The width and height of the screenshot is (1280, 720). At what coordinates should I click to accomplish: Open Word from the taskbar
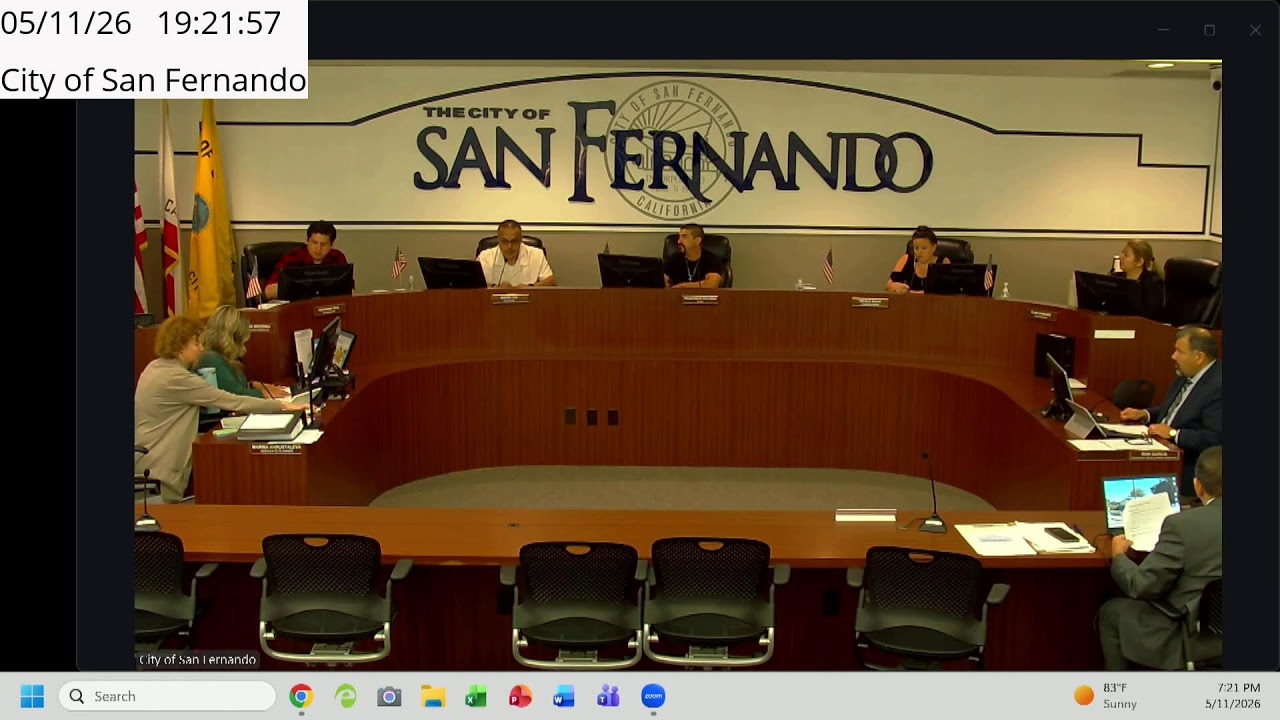564,696
